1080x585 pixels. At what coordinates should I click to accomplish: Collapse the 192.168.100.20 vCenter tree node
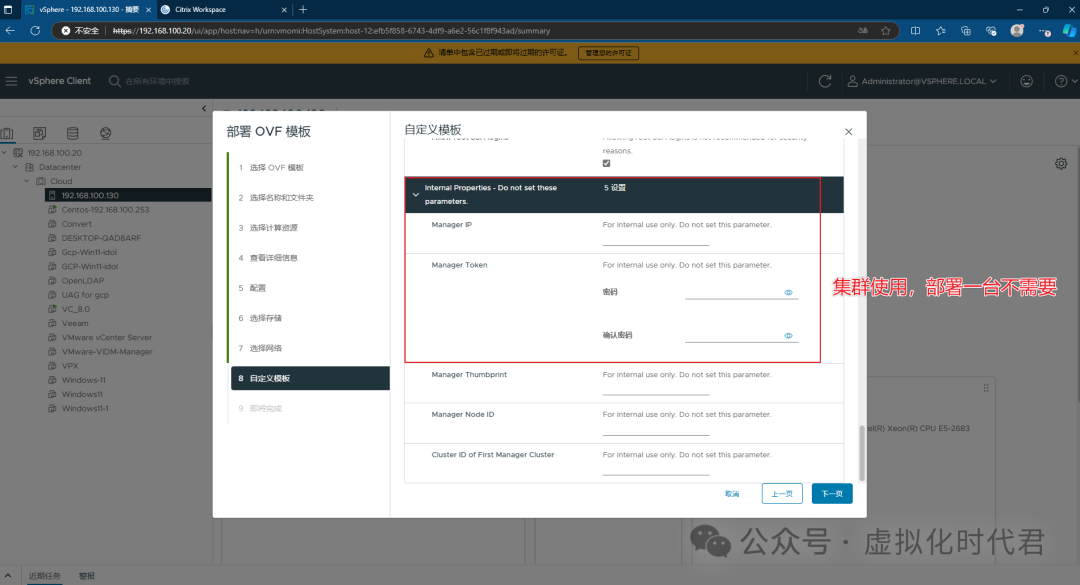(5, 153)
